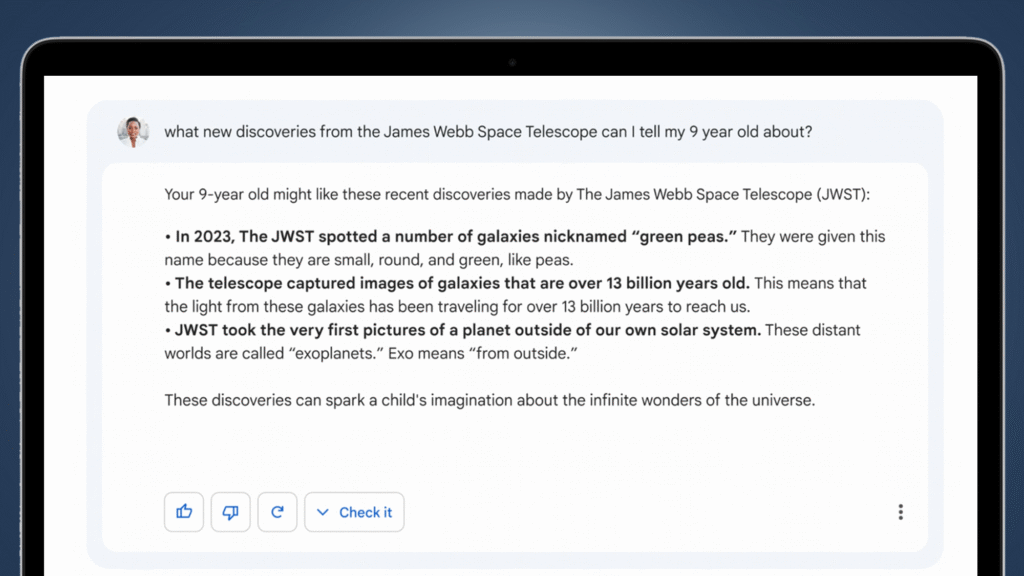Screen dimensions: 1024x576
Task: Click the user's James Webb question text
Action: point(487,132)
